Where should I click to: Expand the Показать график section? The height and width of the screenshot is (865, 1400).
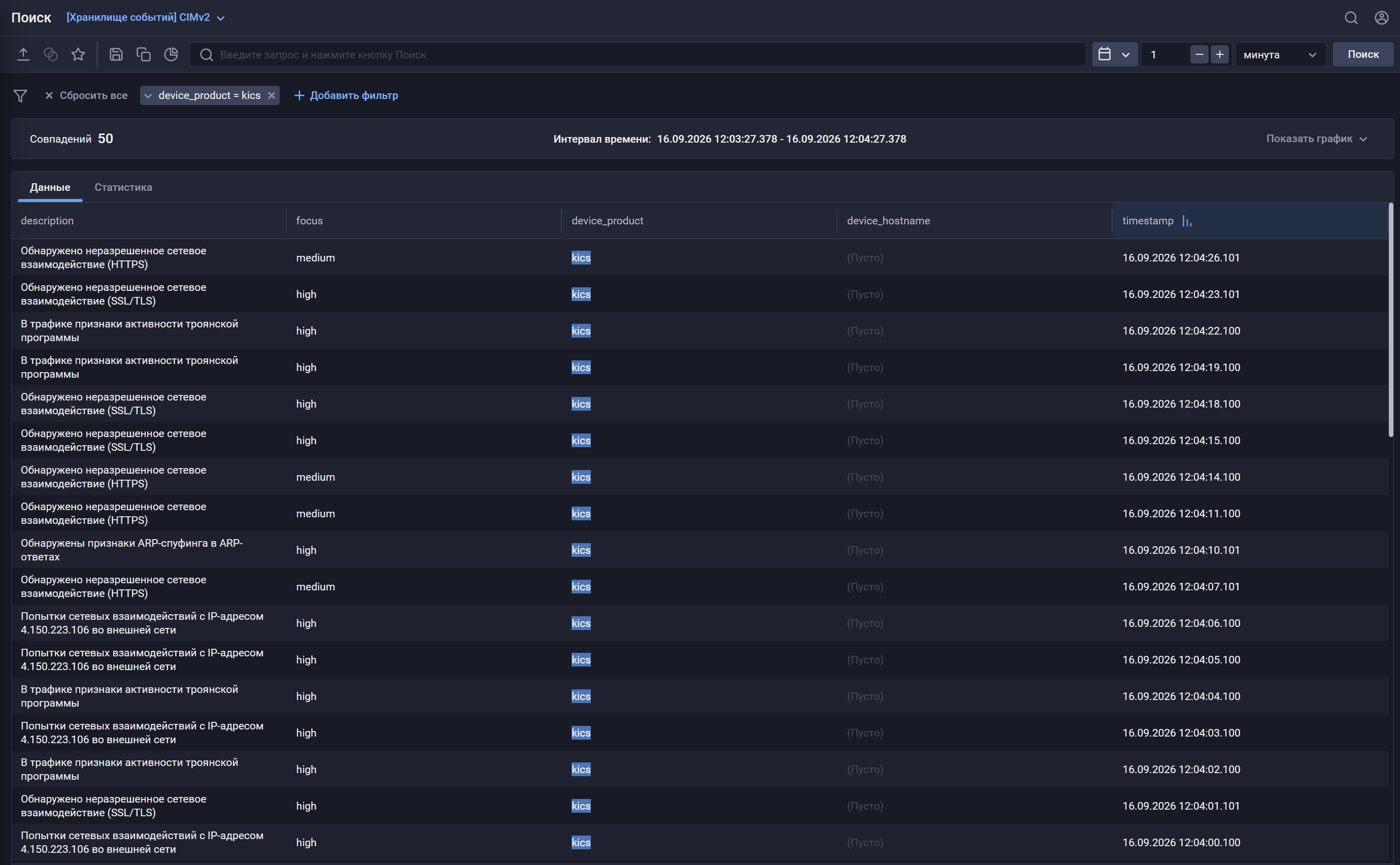[1317, 139]
